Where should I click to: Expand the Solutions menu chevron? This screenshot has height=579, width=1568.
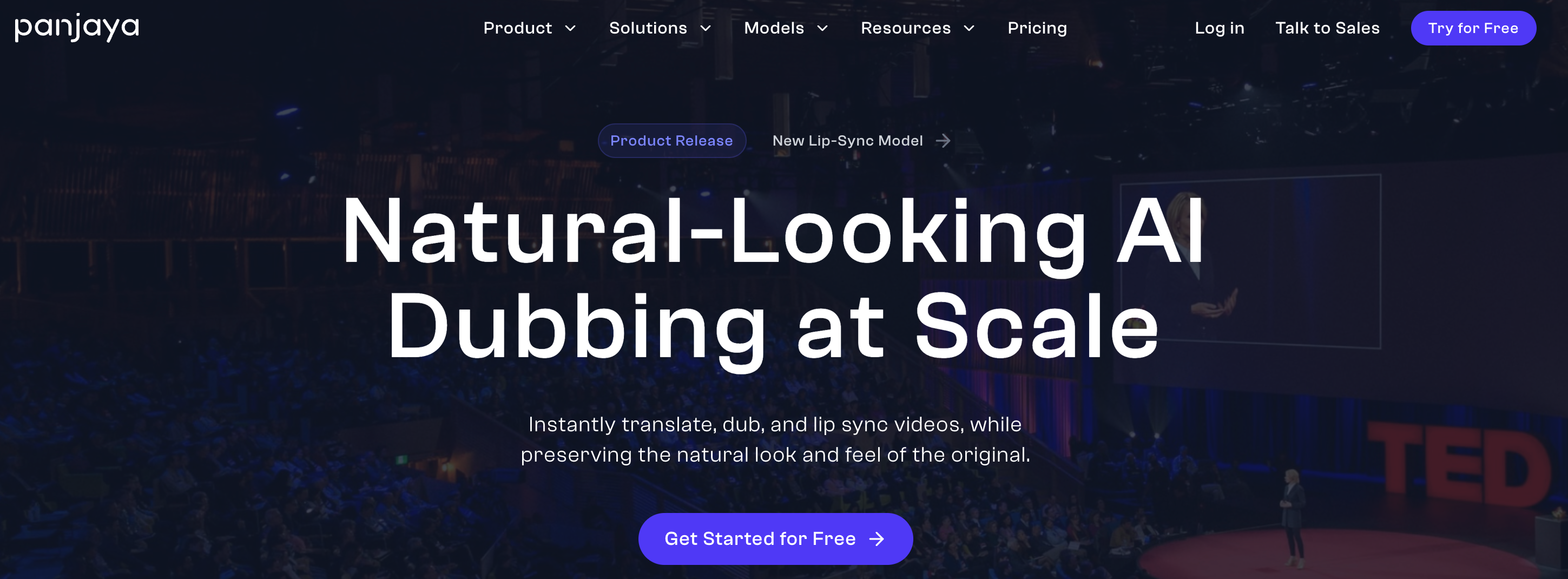[706, 28]
